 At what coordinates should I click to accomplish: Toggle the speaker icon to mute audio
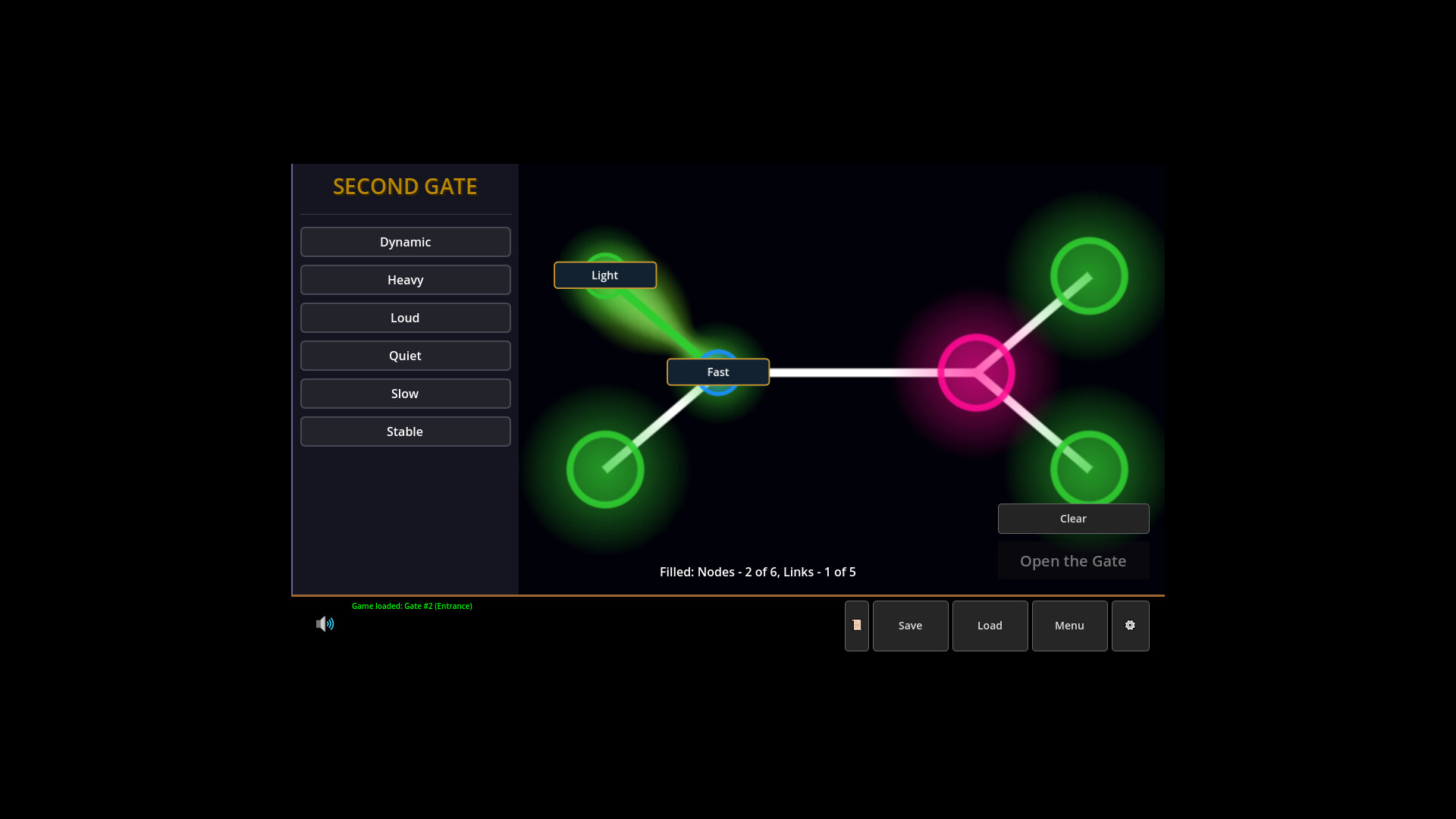click(325, 623)
